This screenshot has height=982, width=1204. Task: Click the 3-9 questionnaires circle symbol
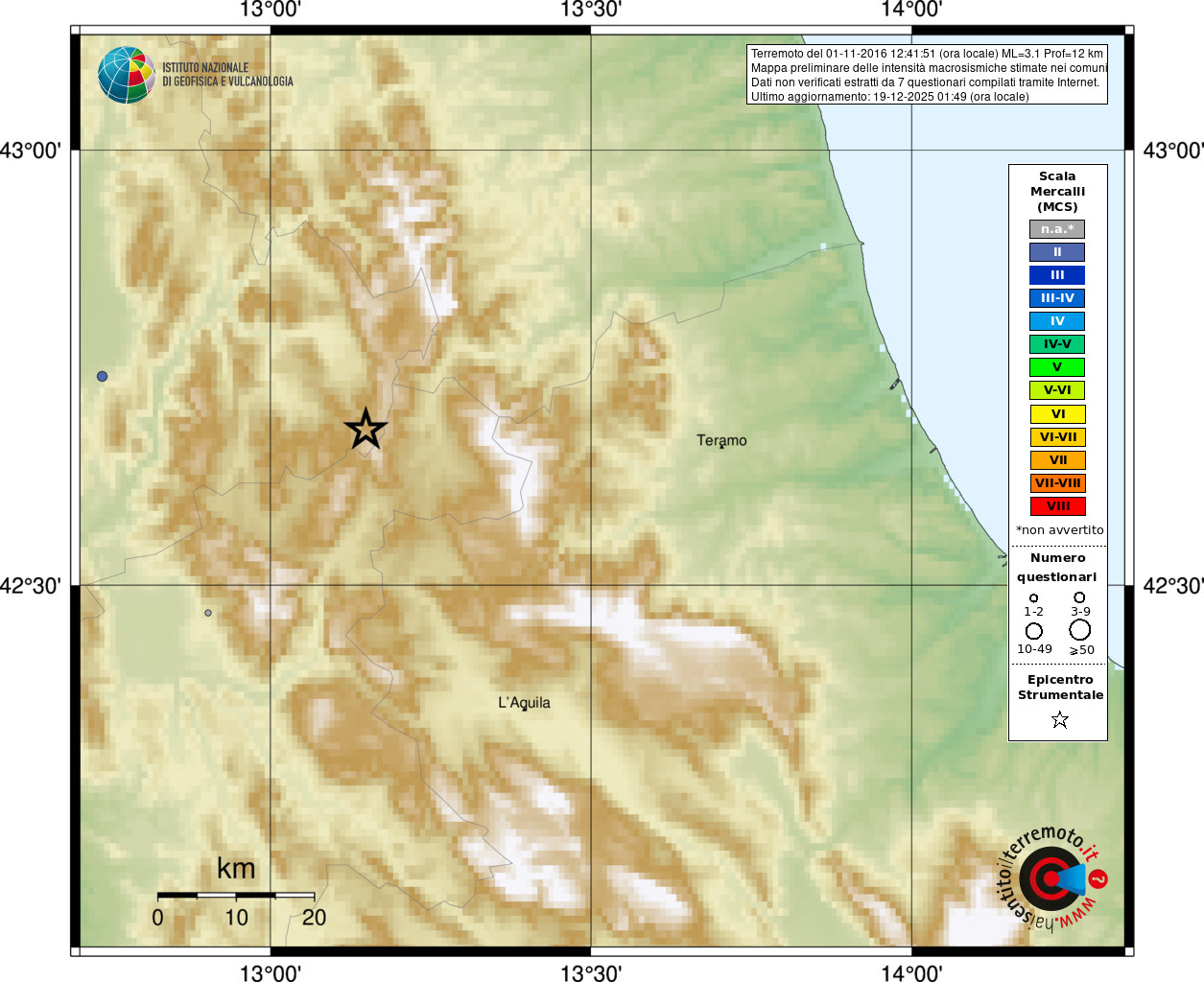pos(1079,597)
